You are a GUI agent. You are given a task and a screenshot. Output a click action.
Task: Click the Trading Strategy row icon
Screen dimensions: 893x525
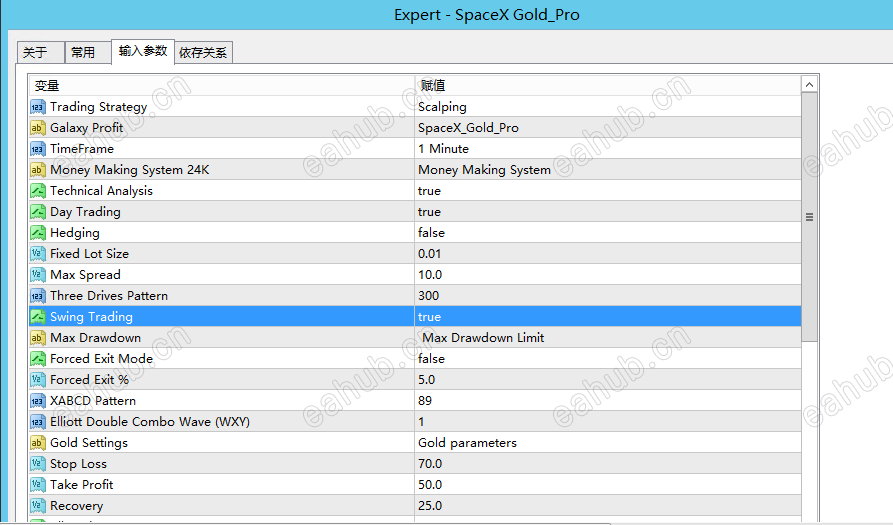pyautogui.click(x=38, y=107)
